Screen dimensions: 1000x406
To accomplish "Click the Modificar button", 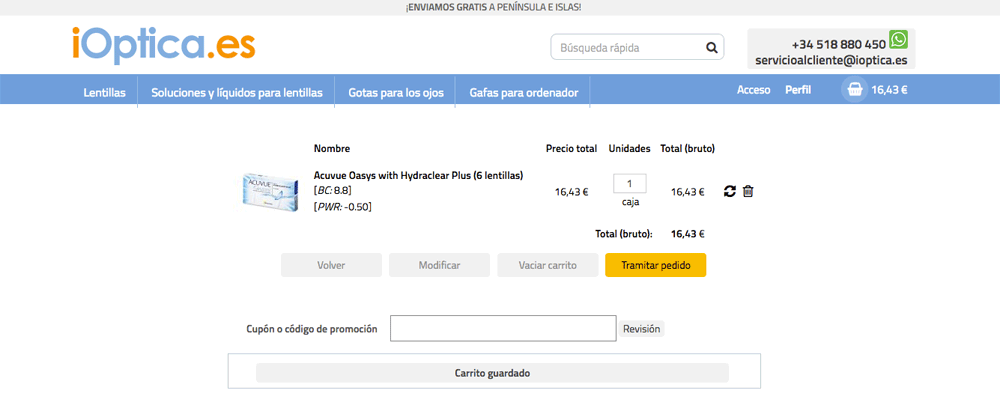I will (439, 265).
